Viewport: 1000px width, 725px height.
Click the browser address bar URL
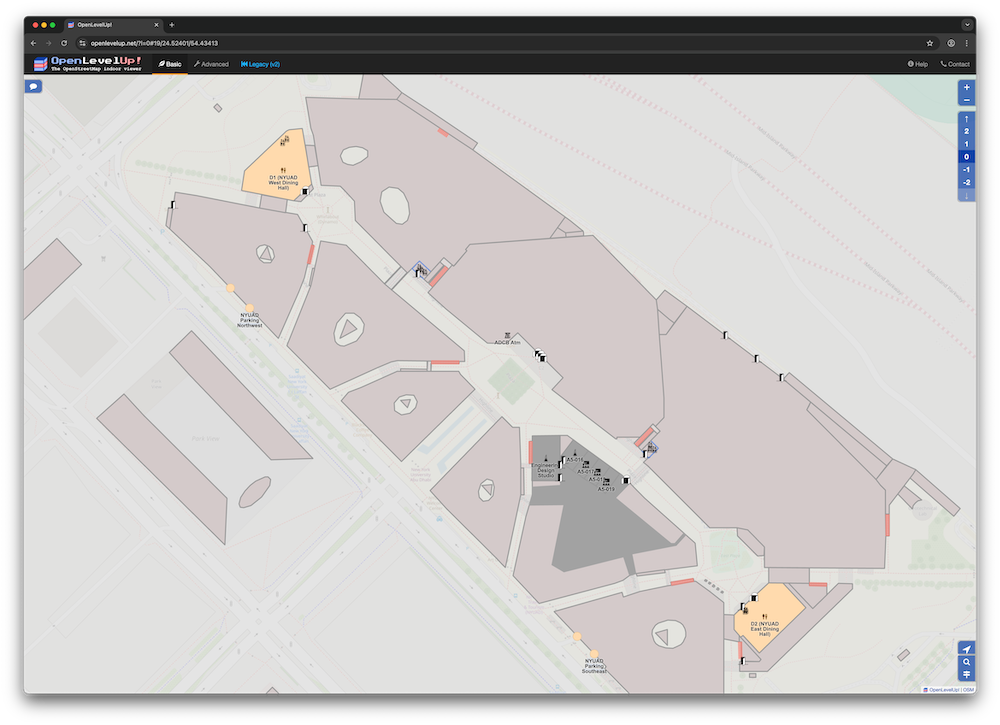pyautogui.click(x=155, y=43)
